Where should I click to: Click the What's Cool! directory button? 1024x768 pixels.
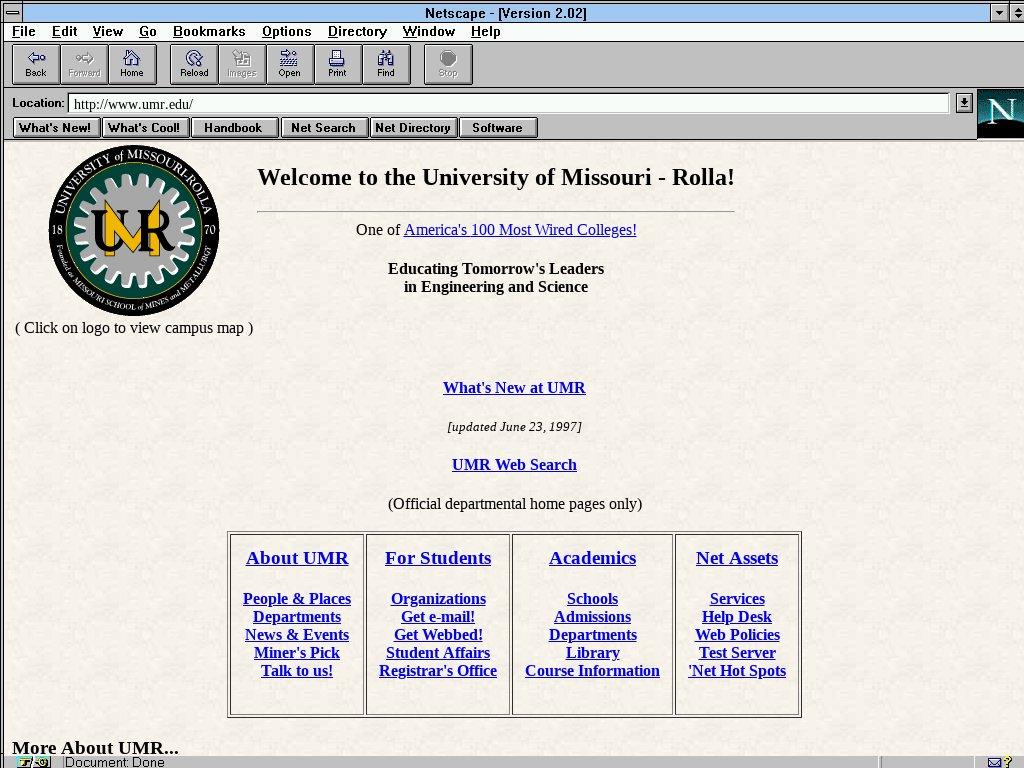(x=144, y=128)
